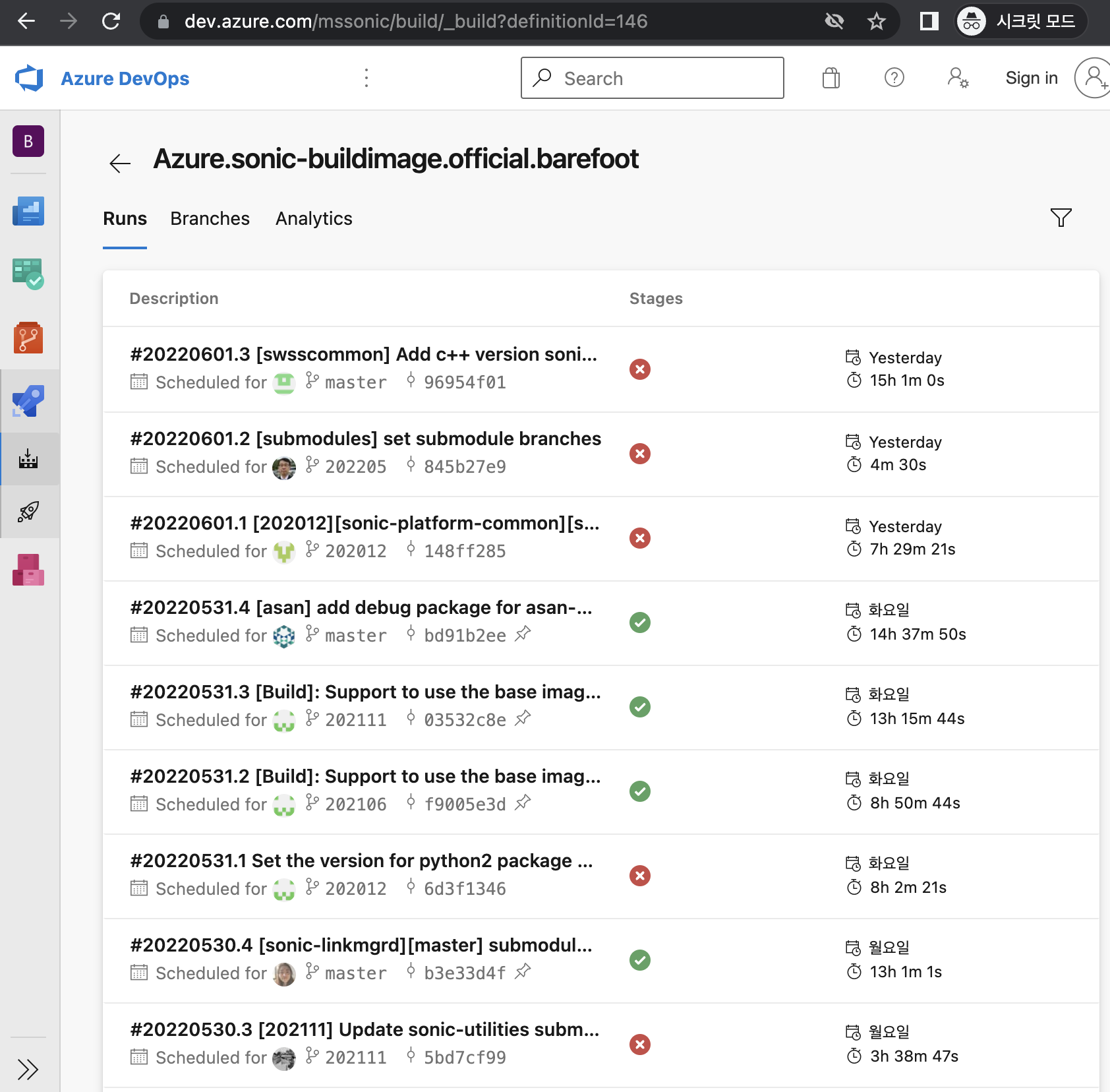Click the user profile avatar icon
This screenshot has width=1110, height=1092.
coord(1094,78)
